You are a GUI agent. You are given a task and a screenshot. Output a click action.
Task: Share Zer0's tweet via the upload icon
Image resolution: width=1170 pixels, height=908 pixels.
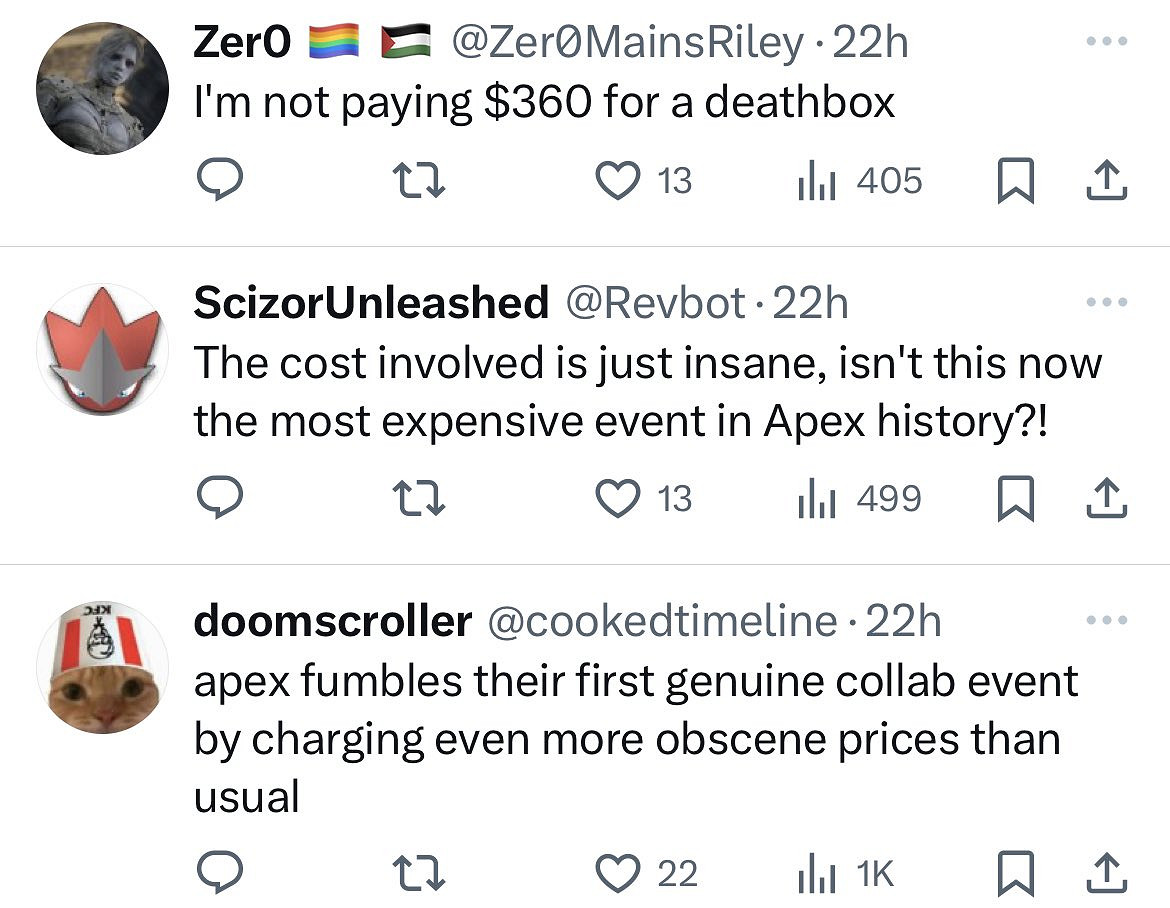coord(1106,180)
